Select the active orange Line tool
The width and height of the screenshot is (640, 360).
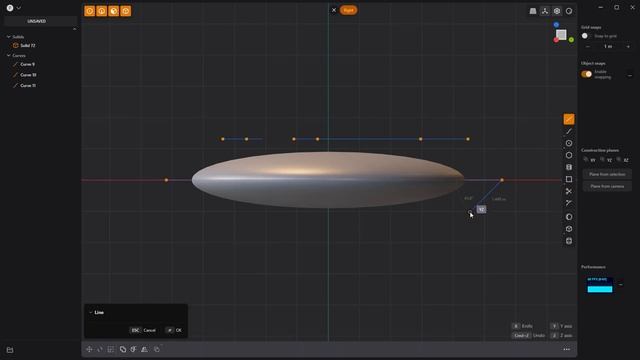pos(569,119)
